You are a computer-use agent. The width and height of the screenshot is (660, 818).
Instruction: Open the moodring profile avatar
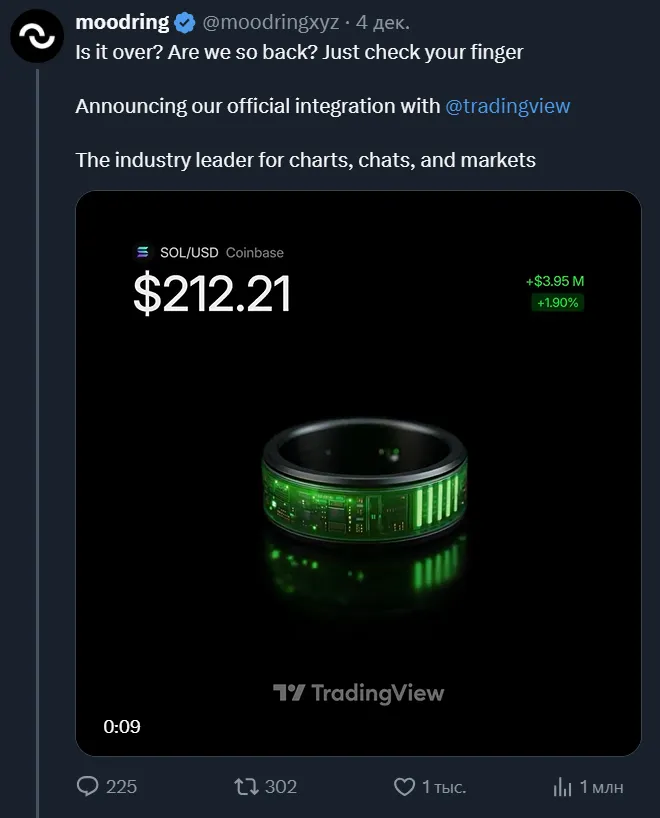point(38,36)
